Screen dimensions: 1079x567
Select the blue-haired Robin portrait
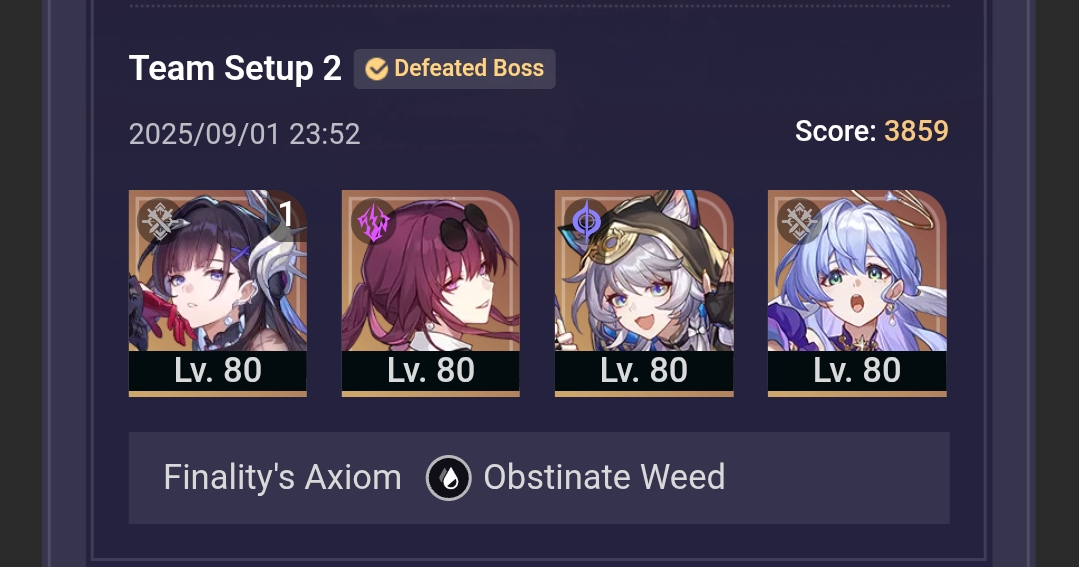(x=857, y=271)
